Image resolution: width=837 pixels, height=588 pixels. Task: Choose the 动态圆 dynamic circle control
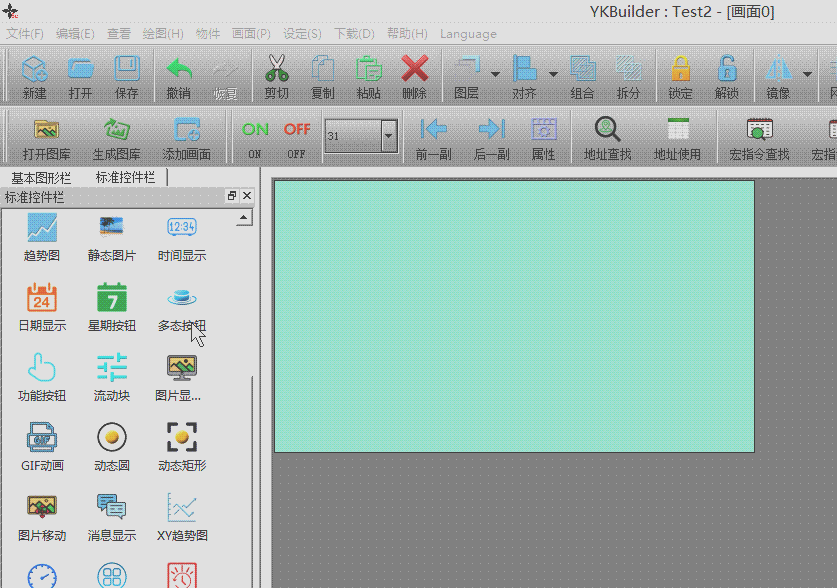click(x=112, y=446)
